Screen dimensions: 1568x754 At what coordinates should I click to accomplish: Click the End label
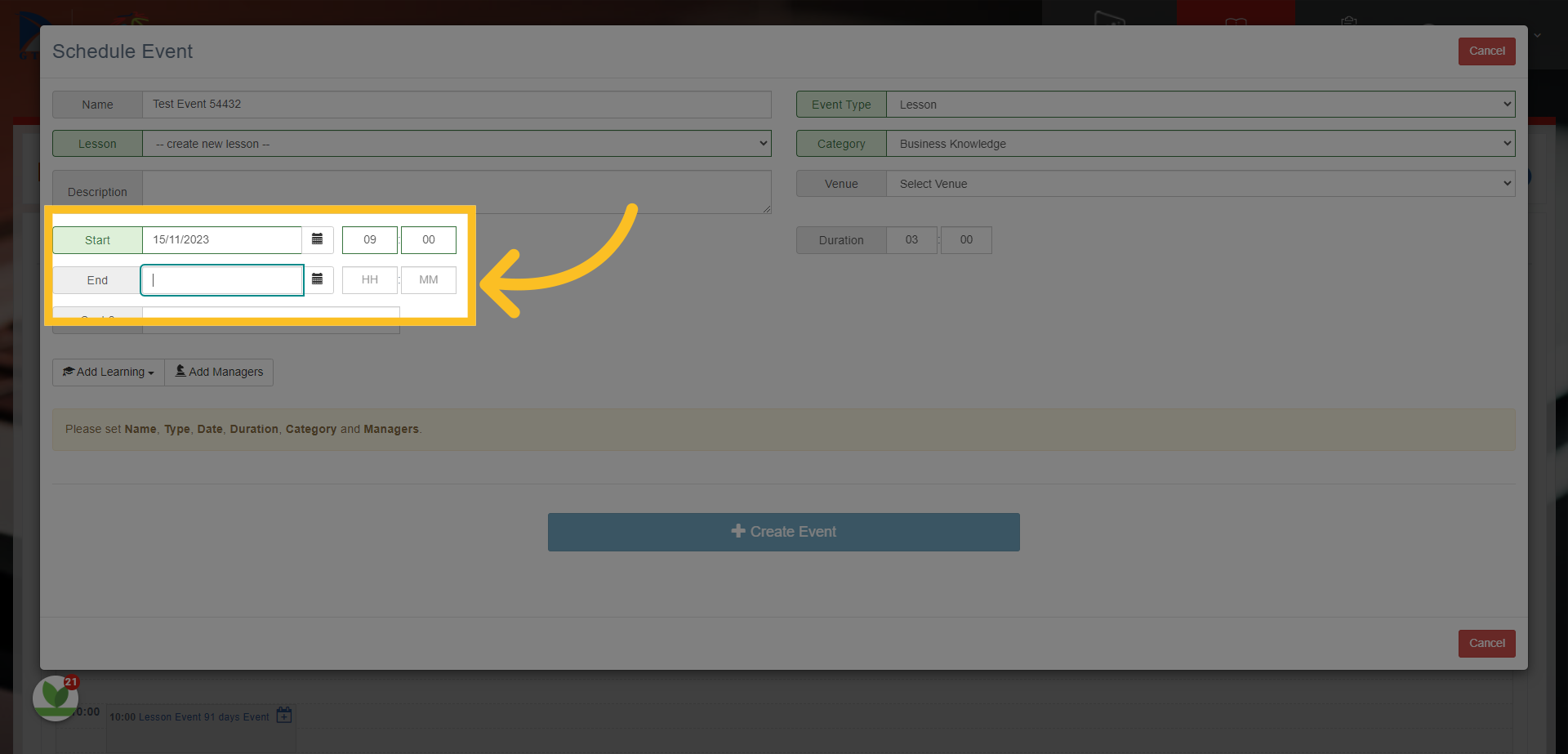pos(97,279)
